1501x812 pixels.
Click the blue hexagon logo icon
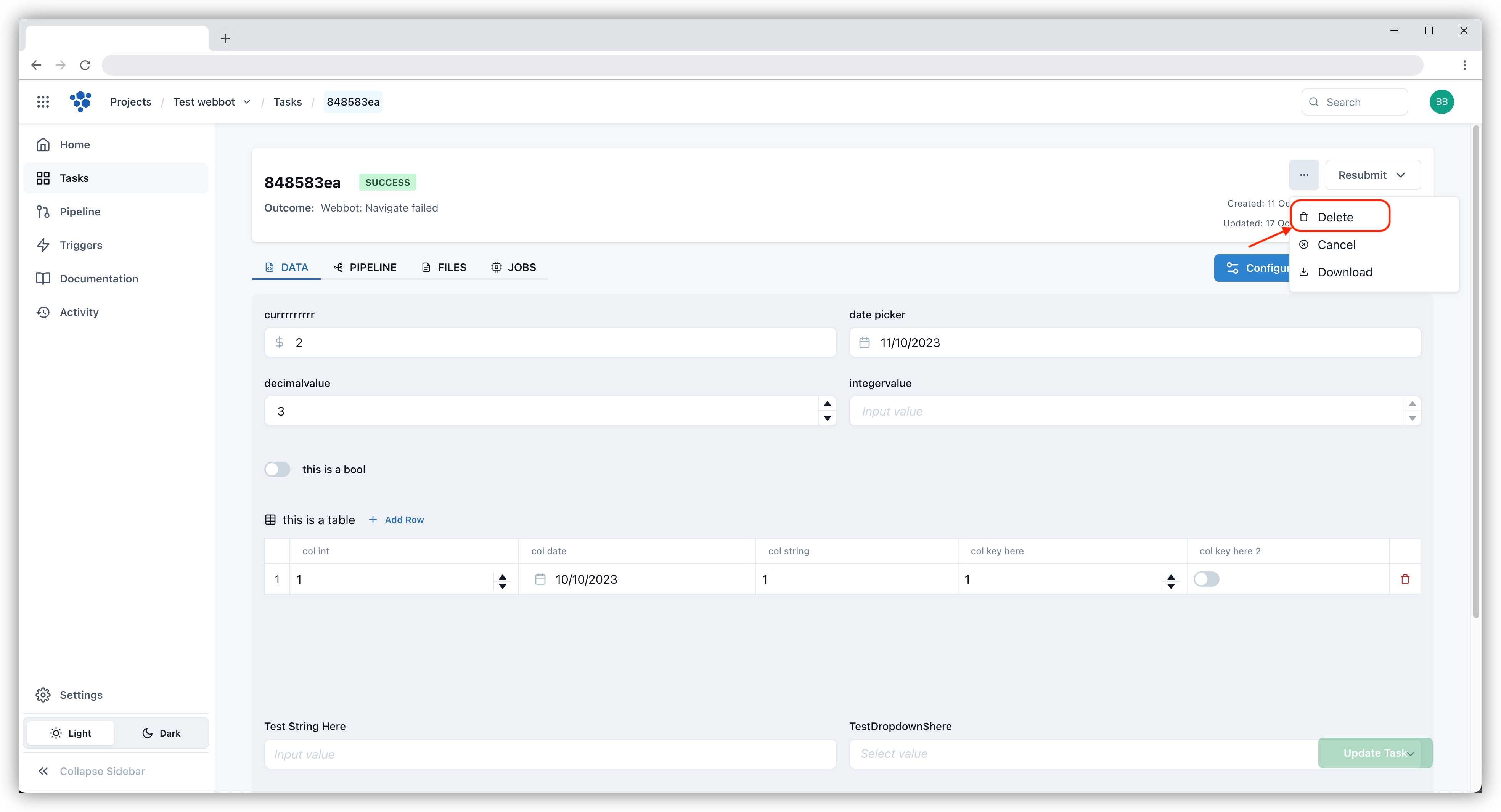coord(81,101)
